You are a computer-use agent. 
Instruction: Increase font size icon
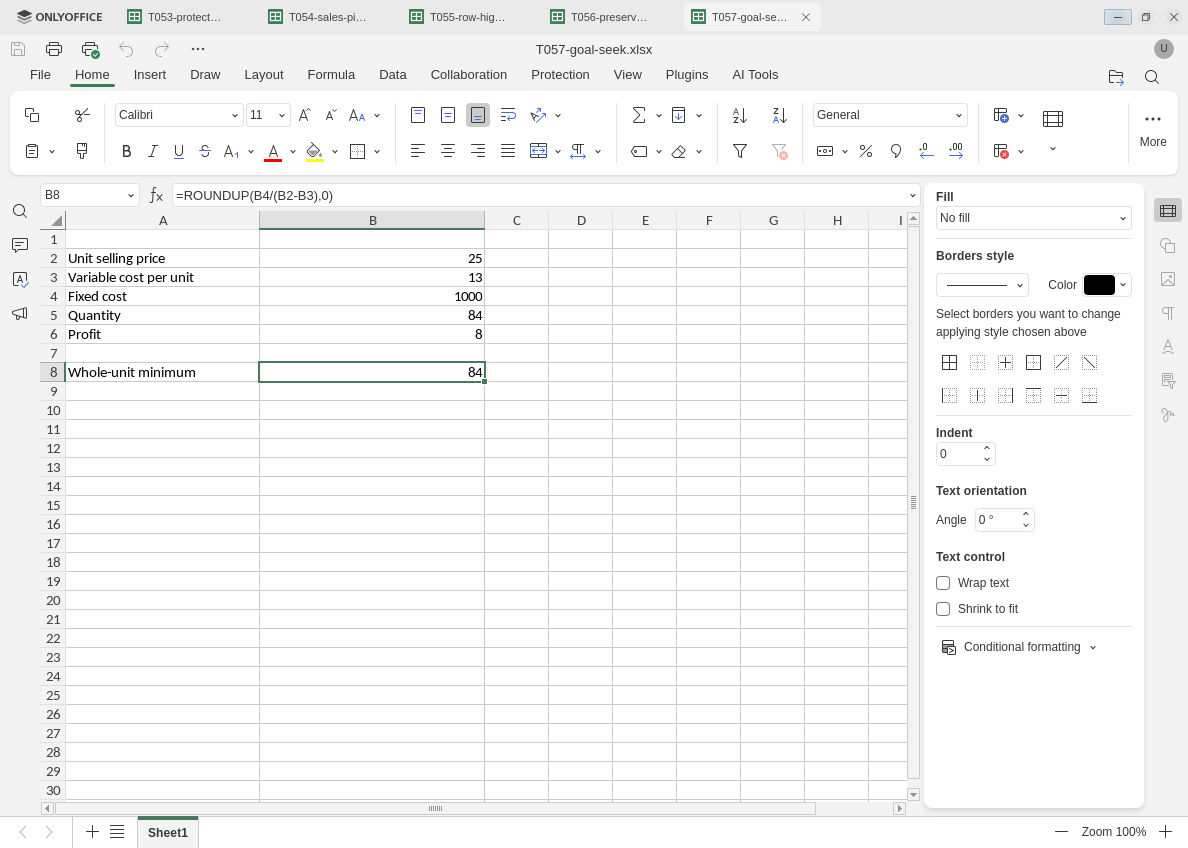(x=305, y=115)
